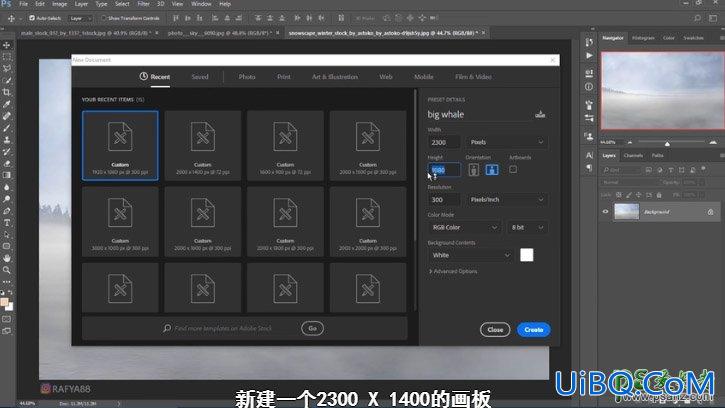Switch to the Channels tab

(x=633, y=155)
